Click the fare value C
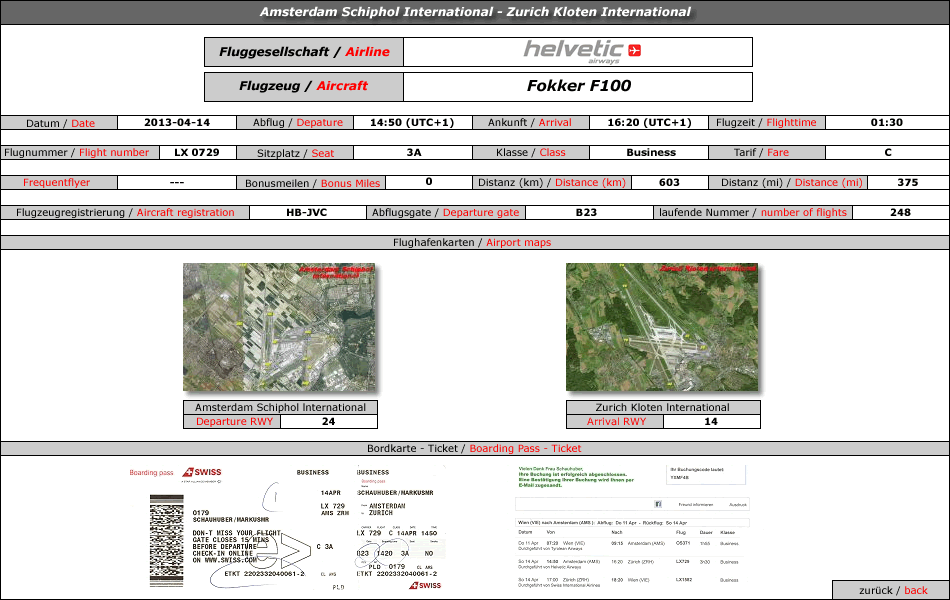Screen dimensions: 950x600 [x=888, y=153]
